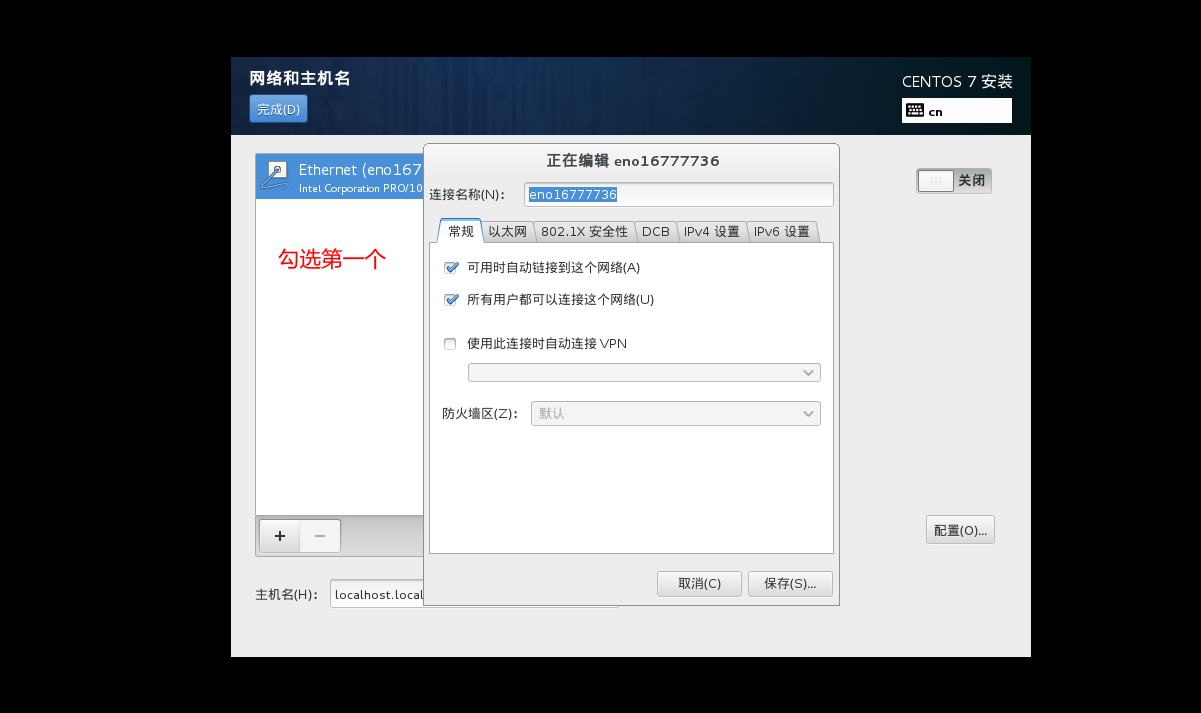Image resolution: width=1201 pixels, height=713 pixels.
Task: Open the 防火墙区 默认 dropdown
Action: pyautogui.click(x=676, y=413)
